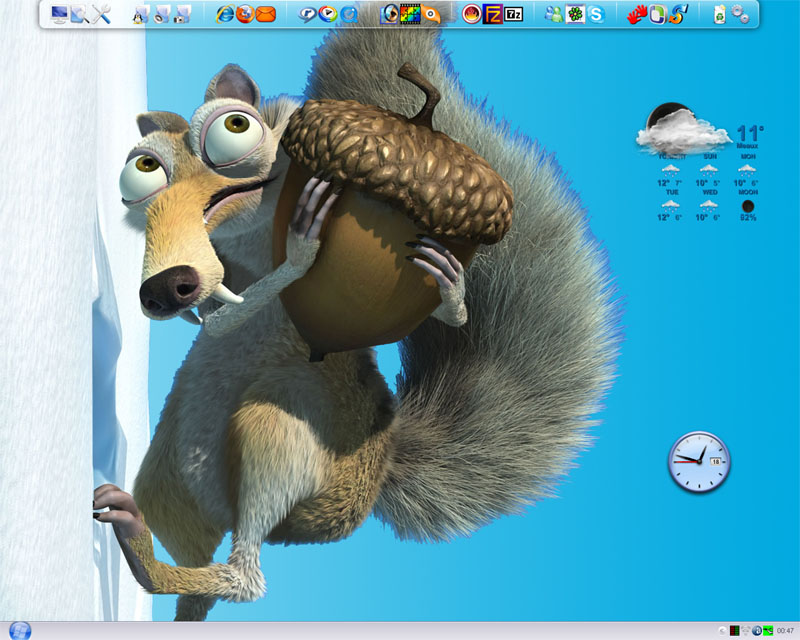Open the blue S with arrow icon
800x640 pixels.
pos(678,14)
